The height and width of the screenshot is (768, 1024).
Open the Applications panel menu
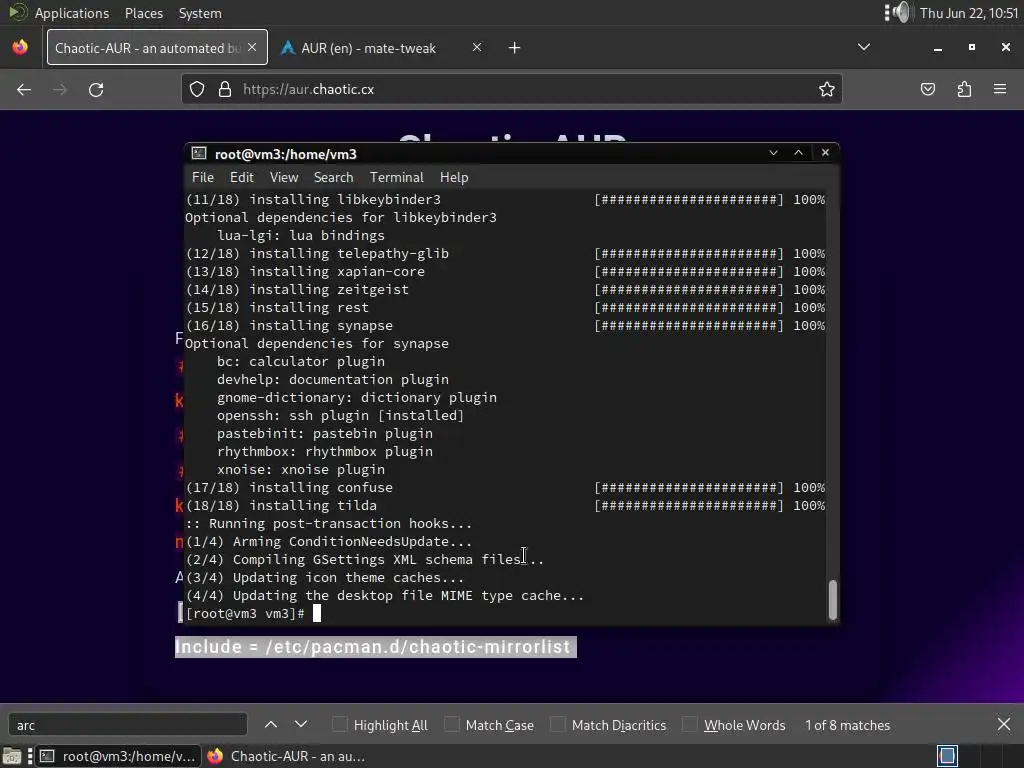[72, 13]
